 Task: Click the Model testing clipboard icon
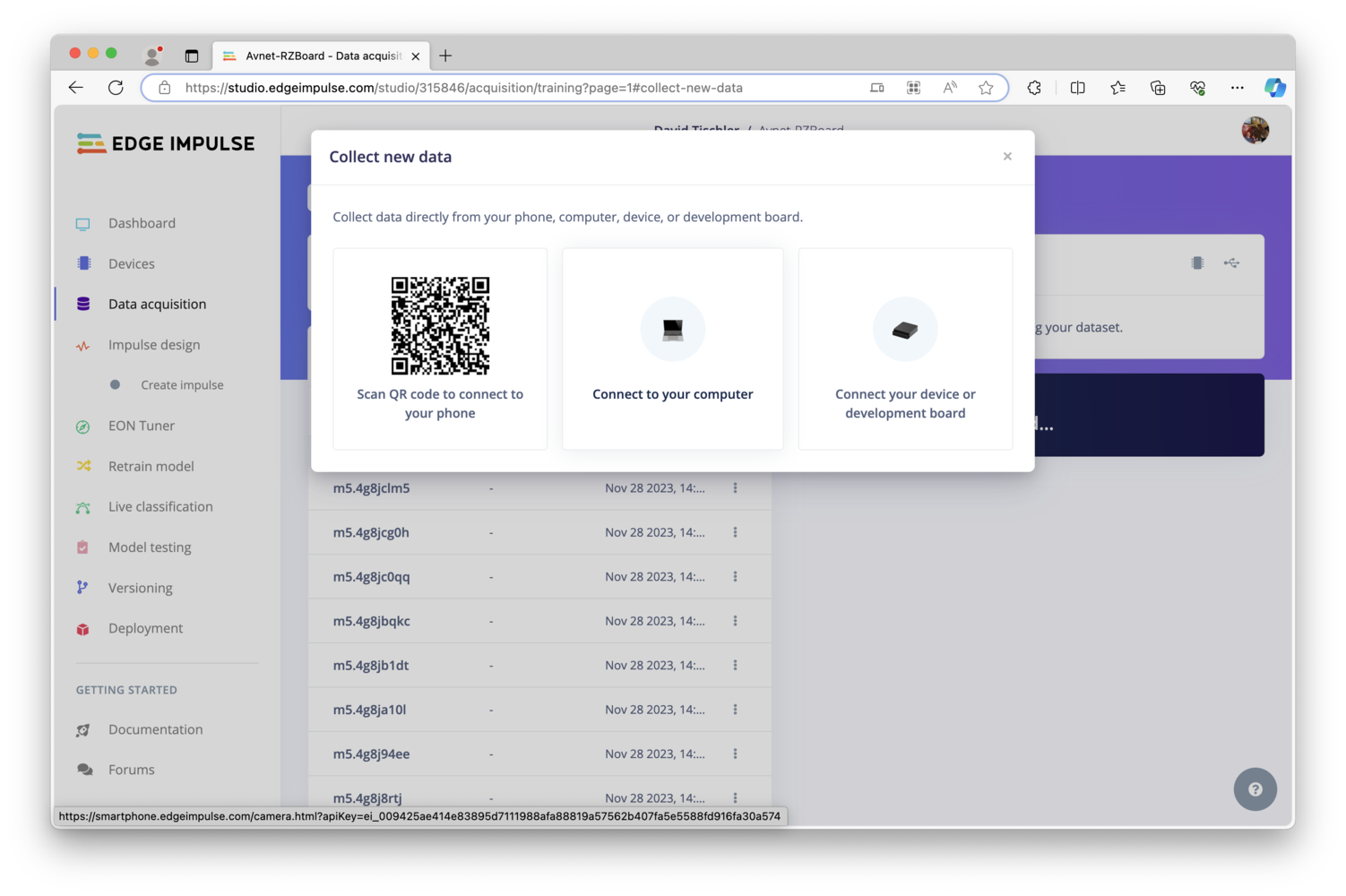click(x=83, y=547)
